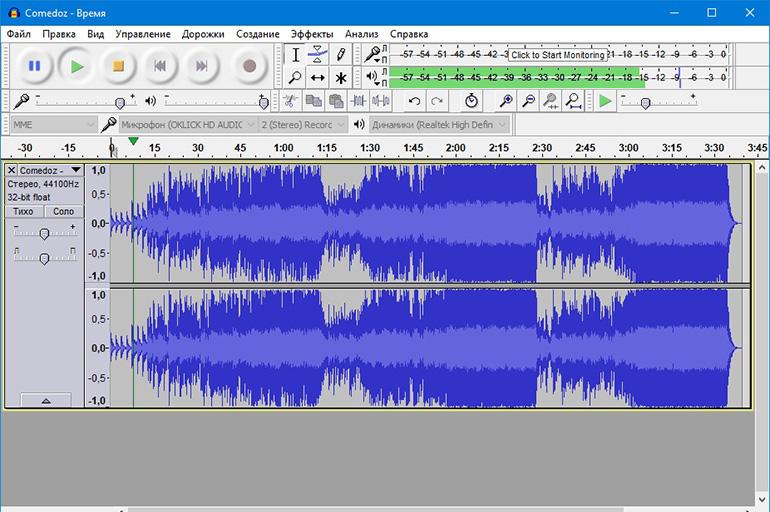Click the Silence audio icon
770x512 pixels.
pyautogui.click(x=381, y=101)
